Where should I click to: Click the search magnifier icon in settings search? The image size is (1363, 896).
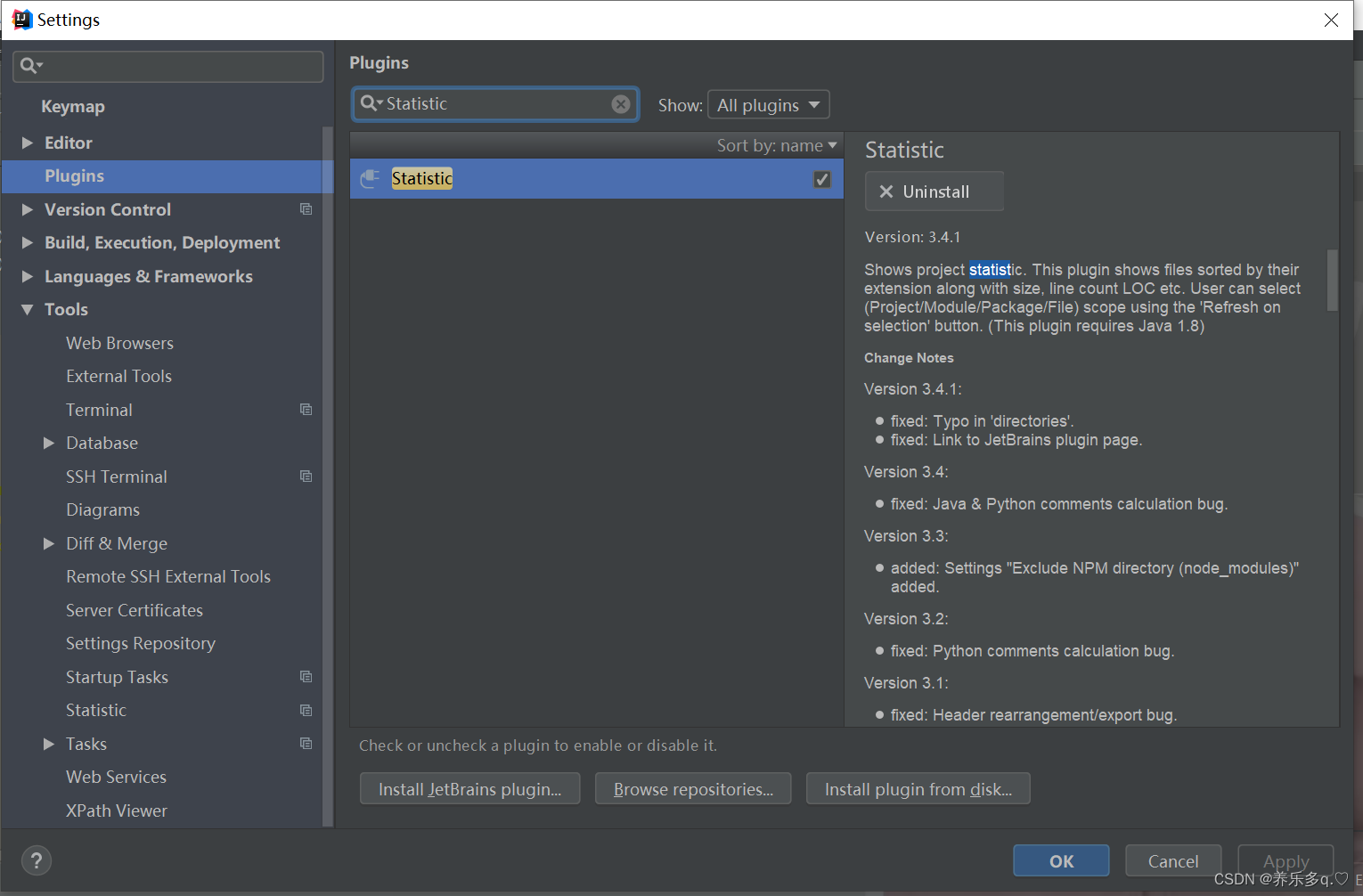(30, 66)
